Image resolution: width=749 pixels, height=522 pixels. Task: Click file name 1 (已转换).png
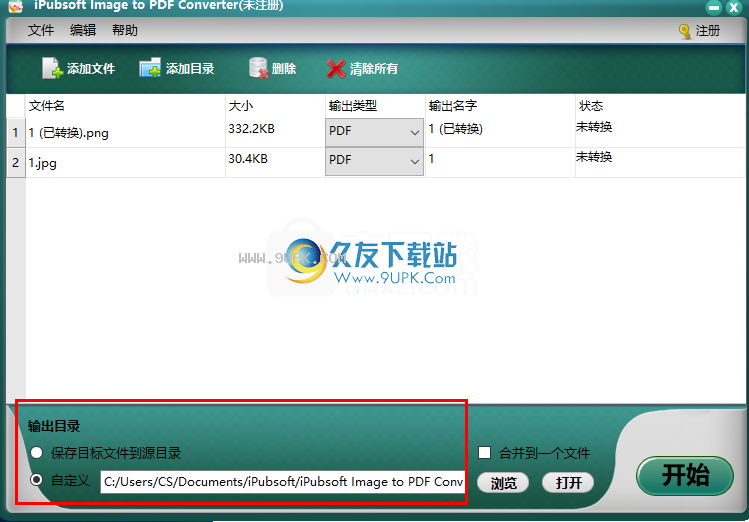tap(68, 132)
